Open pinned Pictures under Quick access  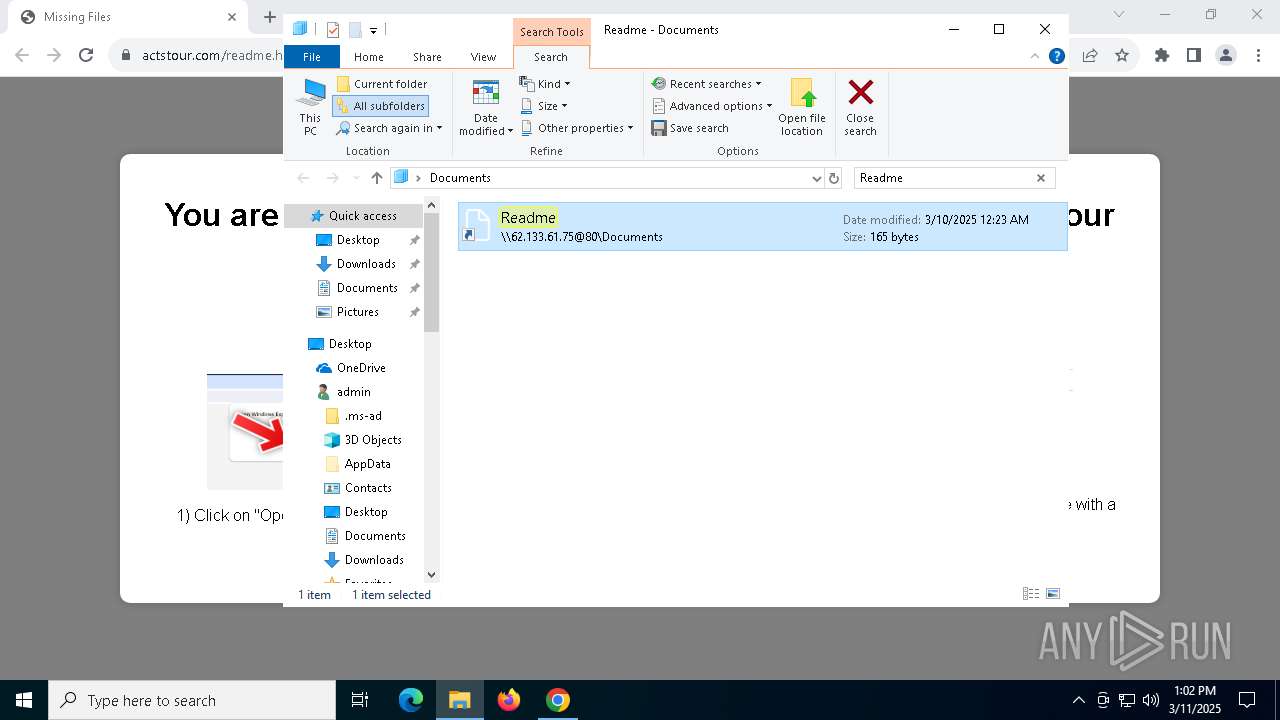click(358, 312)
